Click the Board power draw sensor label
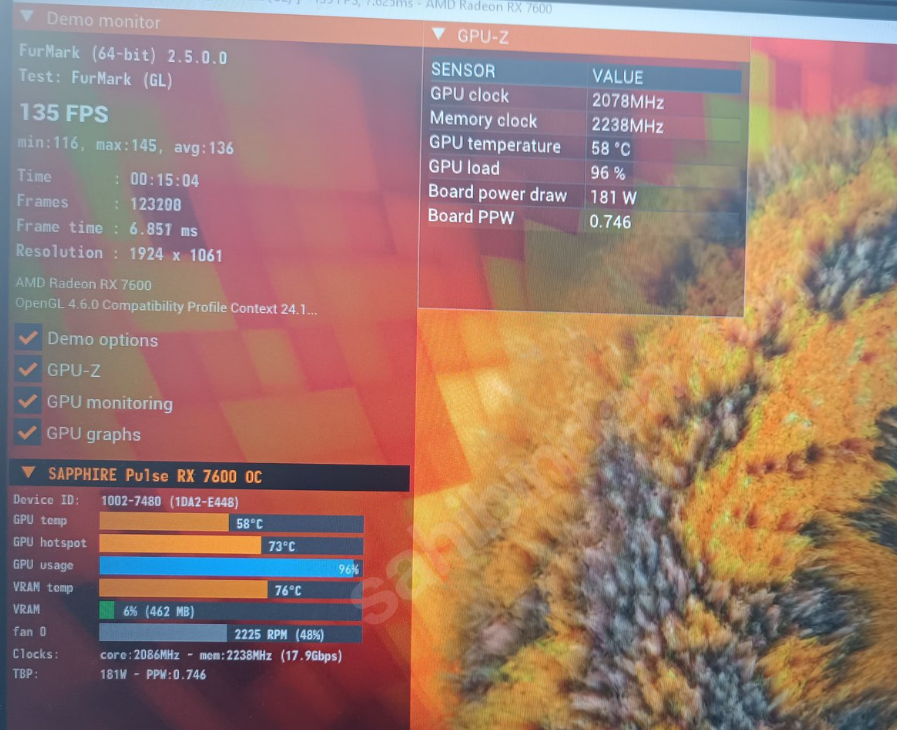 [498, 194]
